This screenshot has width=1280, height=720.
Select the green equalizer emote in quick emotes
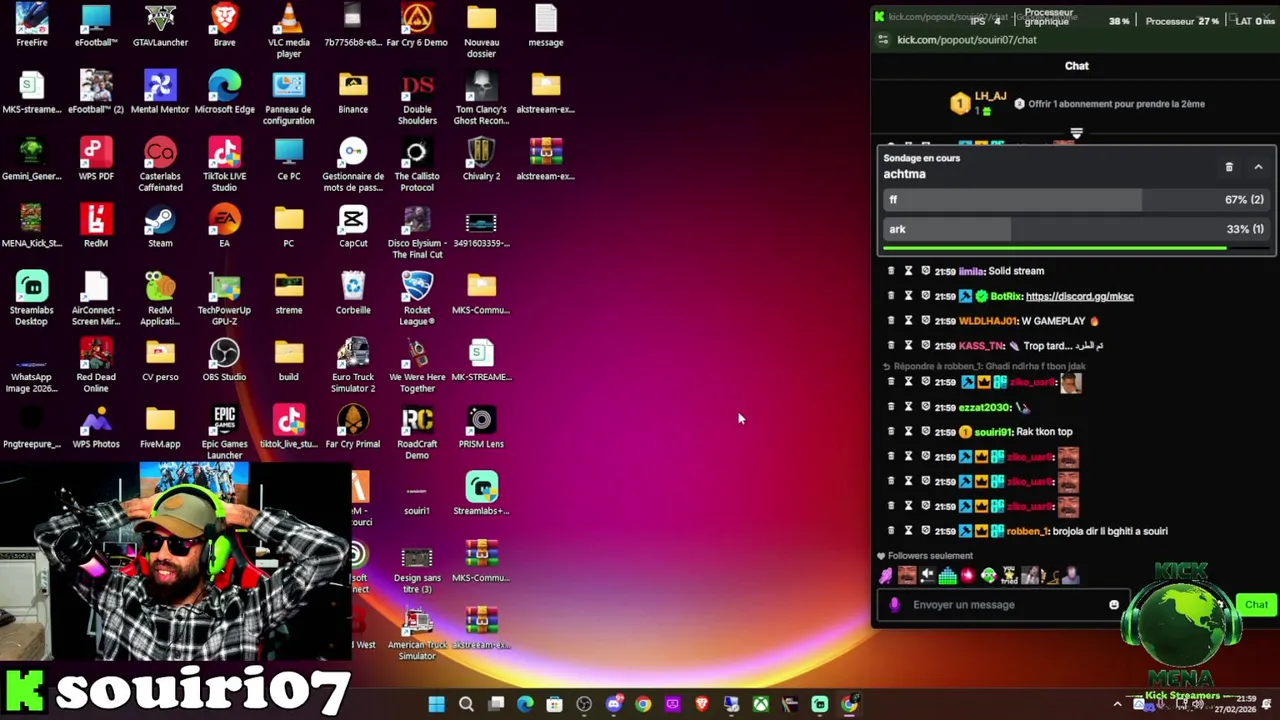tap(947, 575)
